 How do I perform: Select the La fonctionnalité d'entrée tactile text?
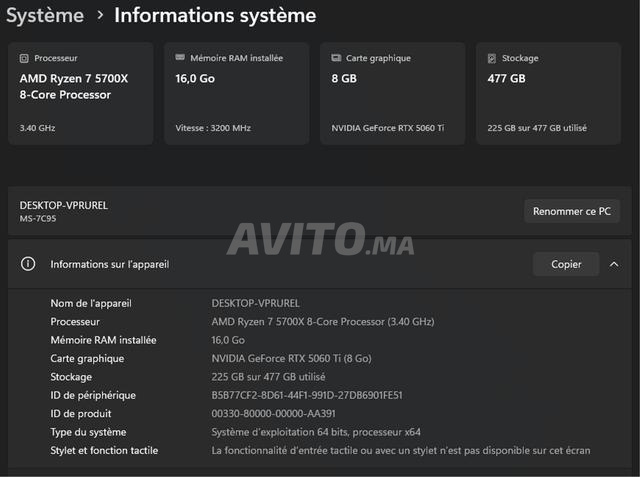(x=401, y=450)
